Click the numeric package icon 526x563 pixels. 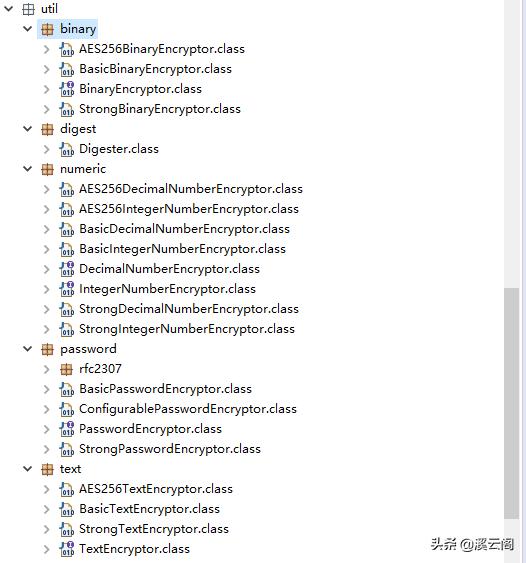coord(47,169)
